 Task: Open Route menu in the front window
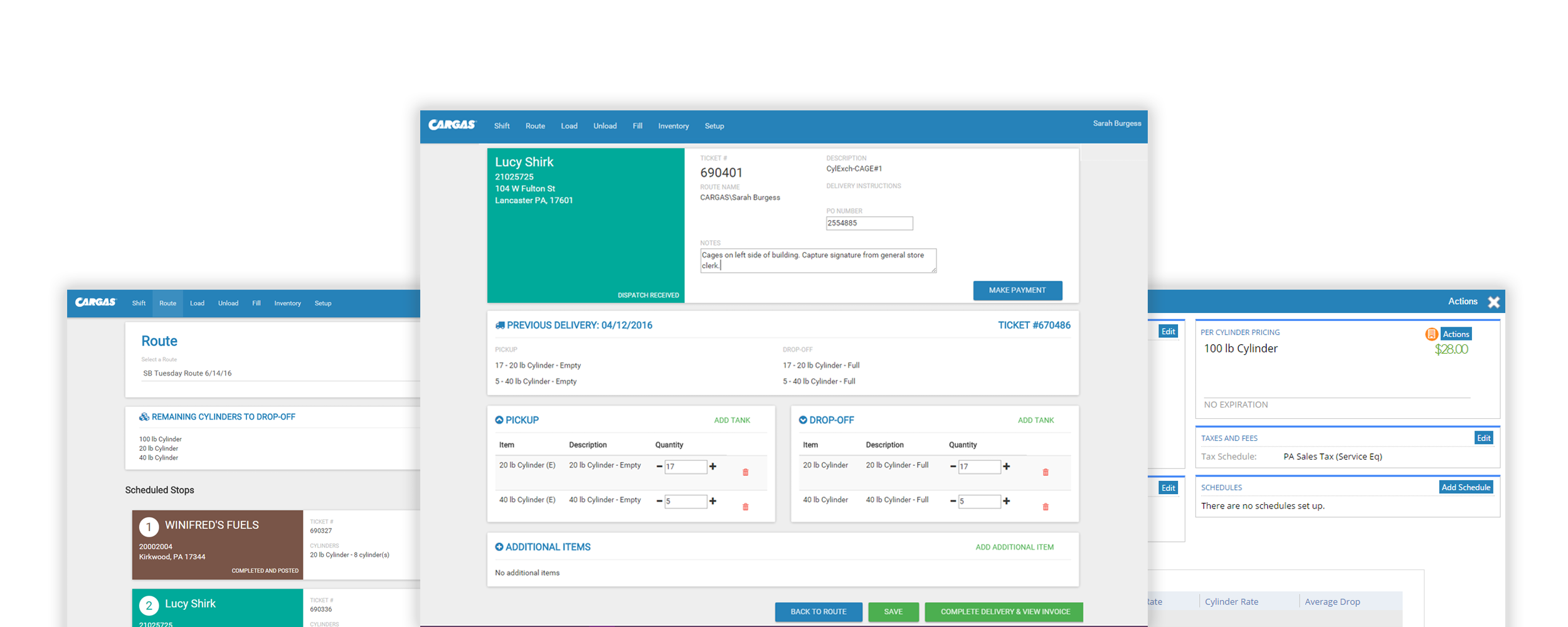pyautogui.click(x=535, y=126)
